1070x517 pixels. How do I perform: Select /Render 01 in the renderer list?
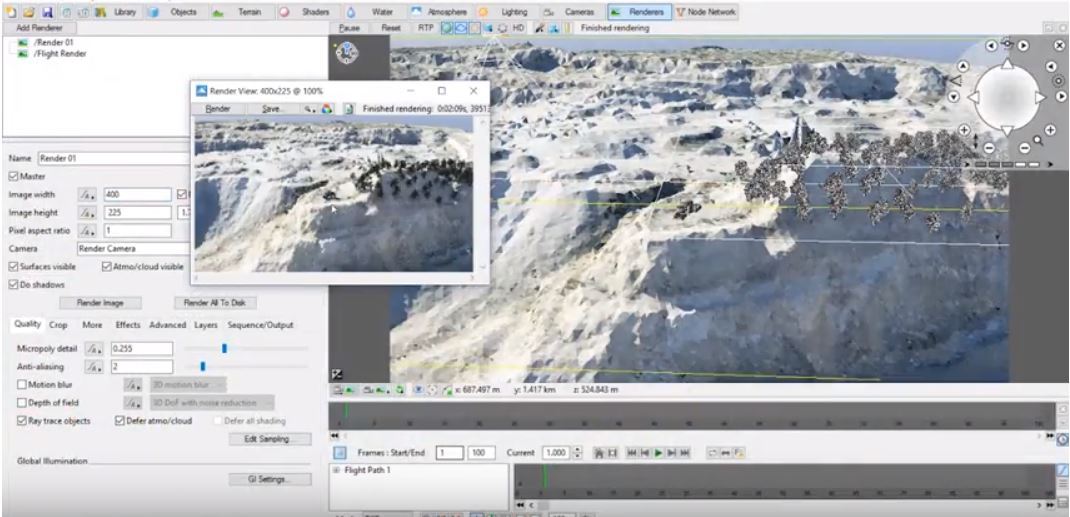coord(55,42)
